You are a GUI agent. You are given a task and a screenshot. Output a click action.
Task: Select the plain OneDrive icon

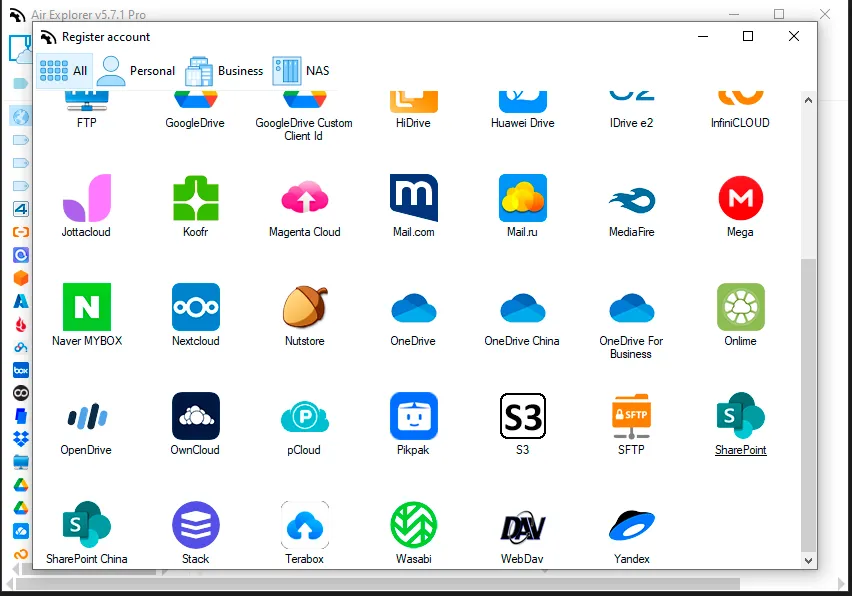tap(414, 308)
